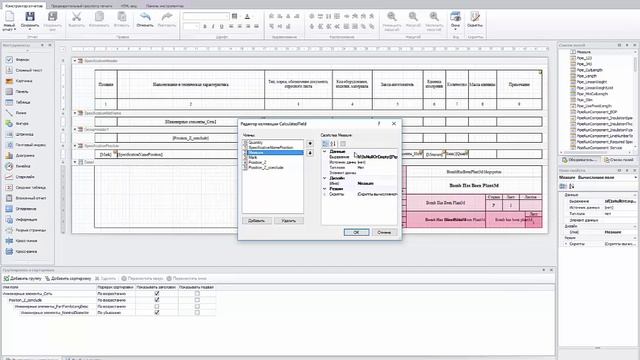Click alphabetical sort icon in dialog property grid

click(333, 143)
